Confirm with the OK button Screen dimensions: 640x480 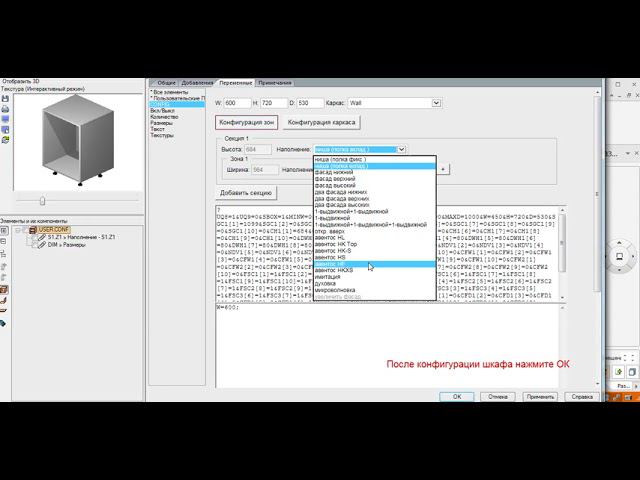coord(457,396)
